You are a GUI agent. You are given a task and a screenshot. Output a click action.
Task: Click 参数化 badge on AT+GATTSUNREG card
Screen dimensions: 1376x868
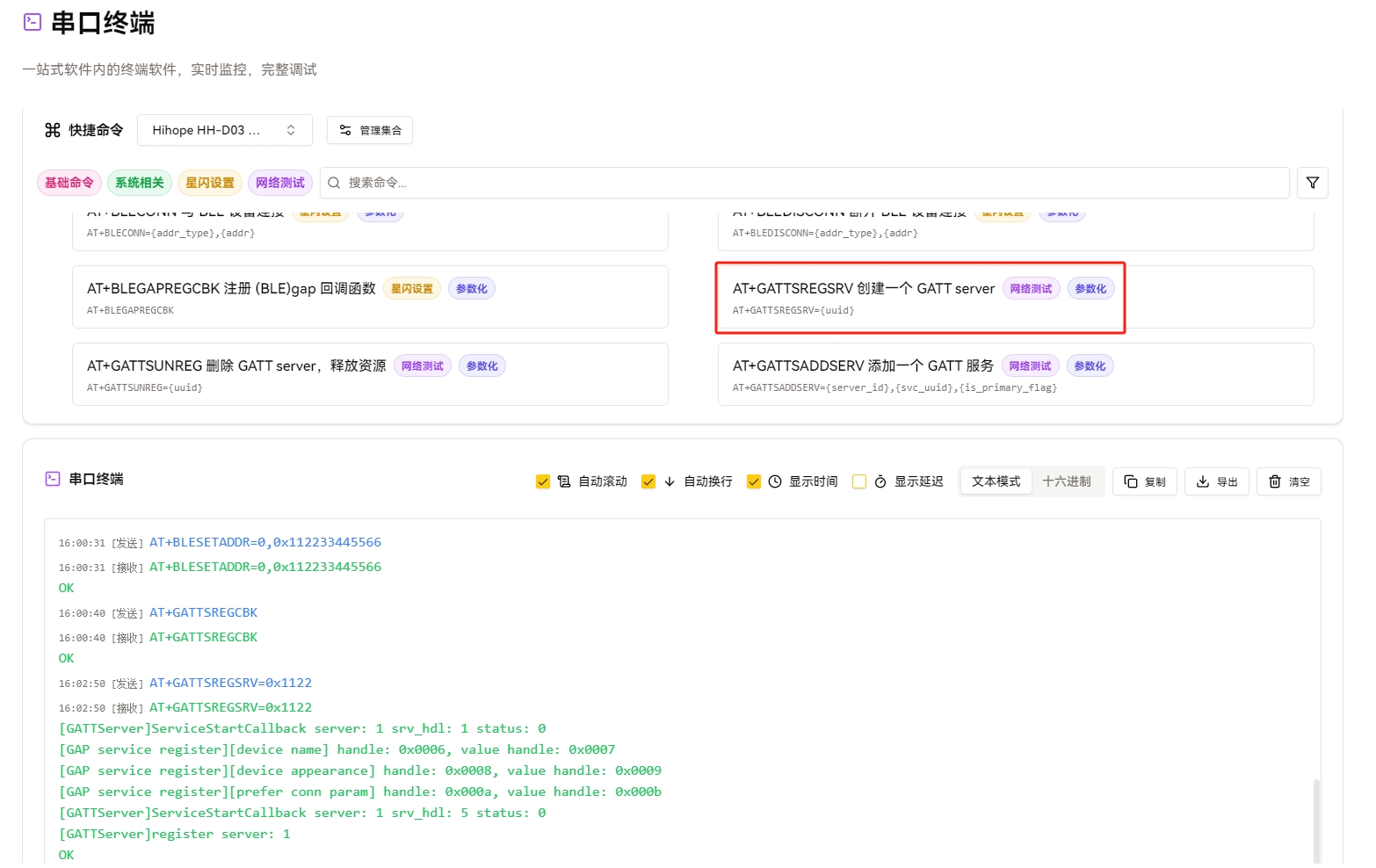(482, 365)
